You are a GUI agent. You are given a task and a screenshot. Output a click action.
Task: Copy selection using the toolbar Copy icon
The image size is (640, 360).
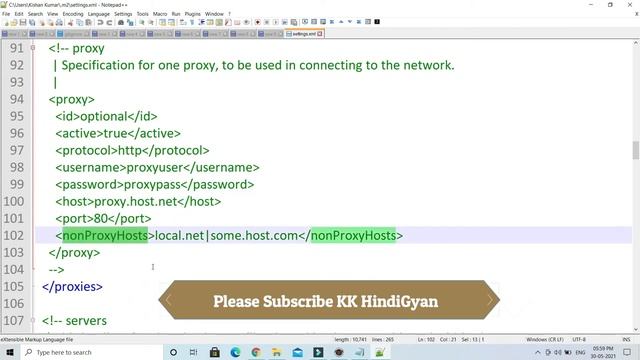click(x=80, y=22)
